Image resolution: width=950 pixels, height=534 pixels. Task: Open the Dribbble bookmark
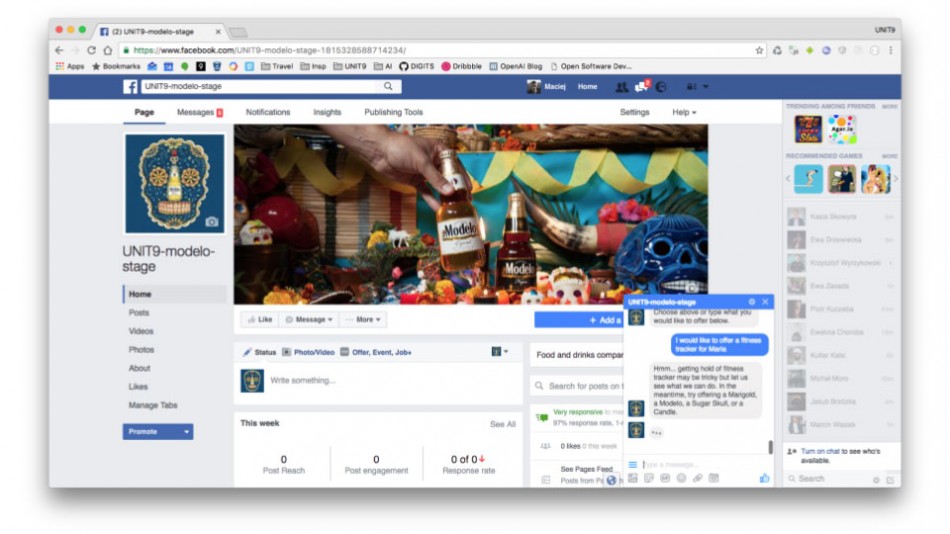point(462,67)
